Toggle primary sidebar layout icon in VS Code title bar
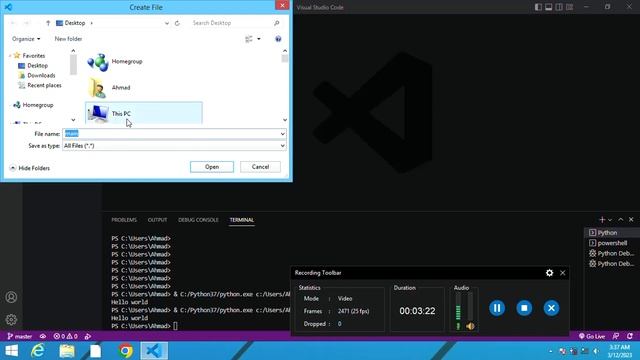 coord(538,7)
